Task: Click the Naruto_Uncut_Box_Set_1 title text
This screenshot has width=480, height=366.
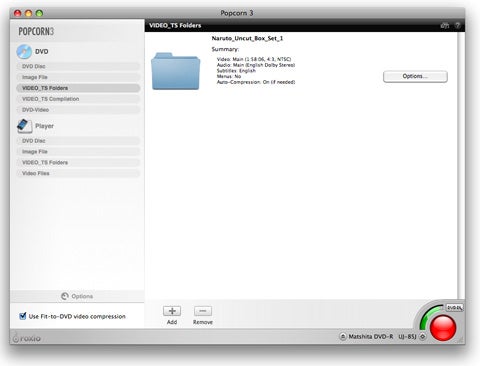Action: tap(247, 38)
